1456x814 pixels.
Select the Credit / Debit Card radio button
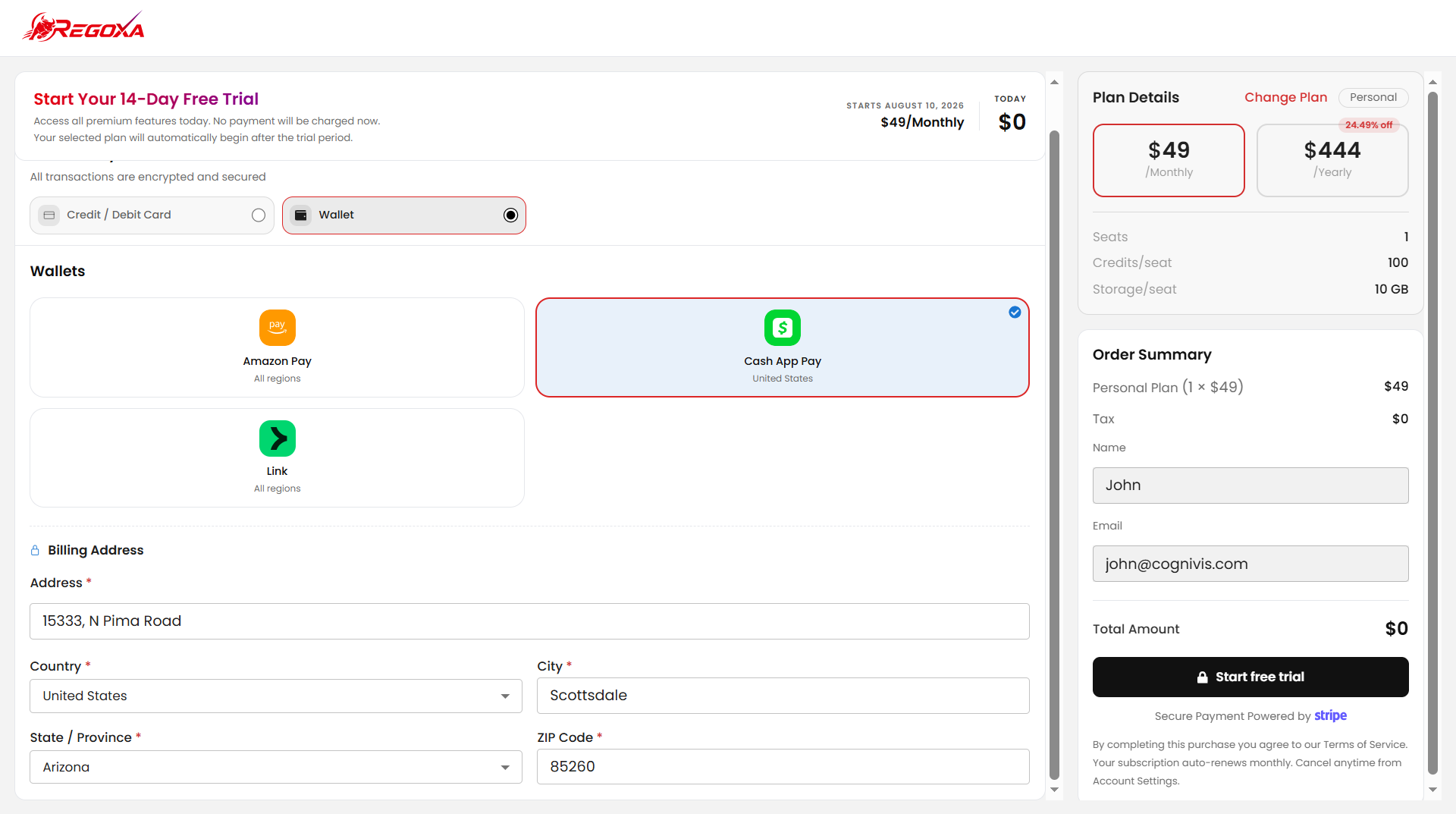click(259, 215)
